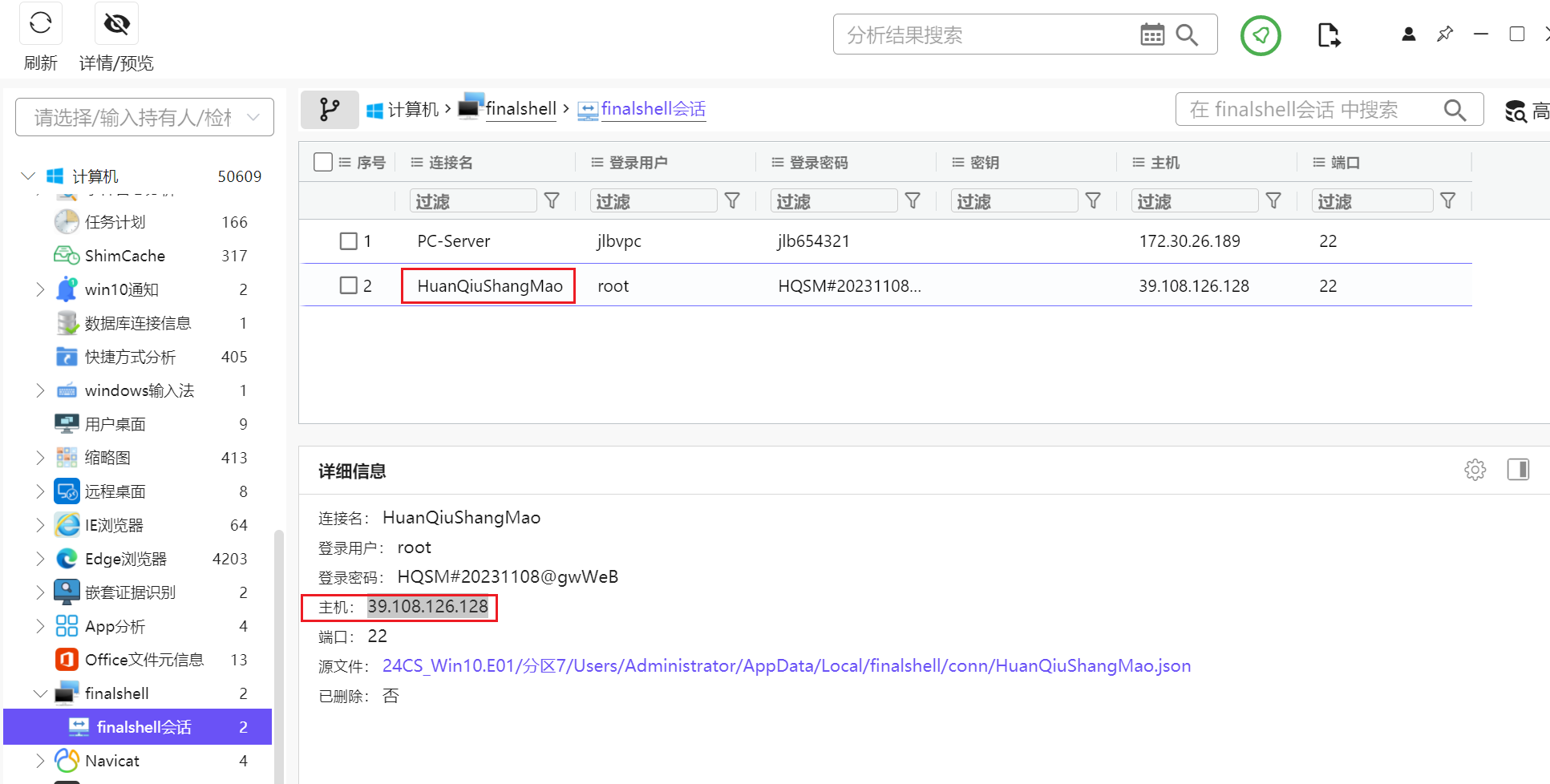The width and height of the screenshot is (1550, 784).
Task: Toggle the details panel layout icon
Action: 1518,470
